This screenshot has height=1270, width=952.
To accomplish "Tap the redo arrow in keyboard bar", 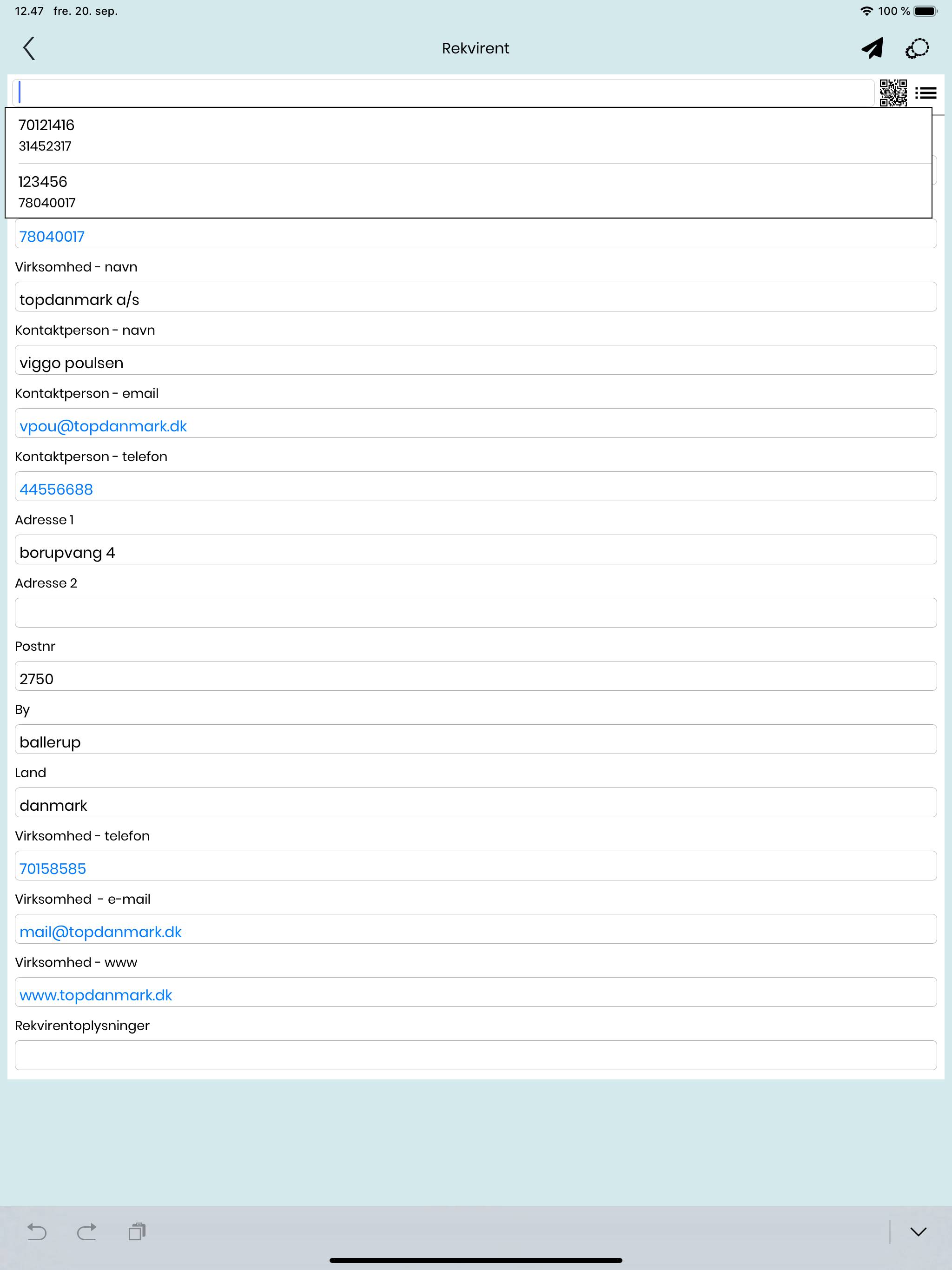I will [x=87, y=1231].
